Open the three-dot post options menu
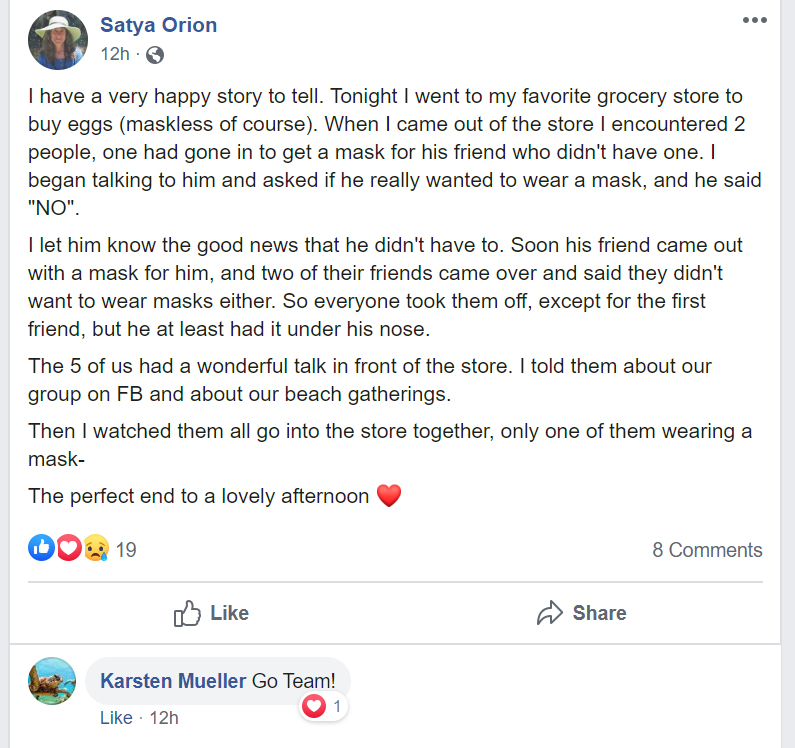This screenshot has width=795, height=748. 755,21
